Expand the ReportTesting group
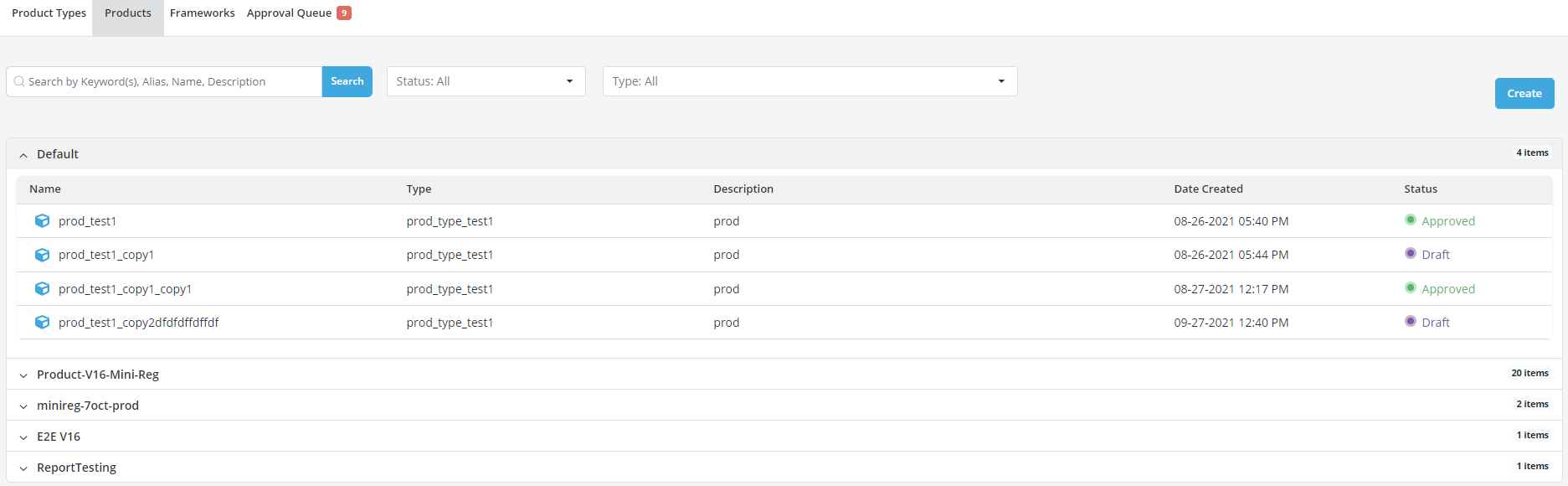This screenshot has width=1568, height=486. coord(23,468)
